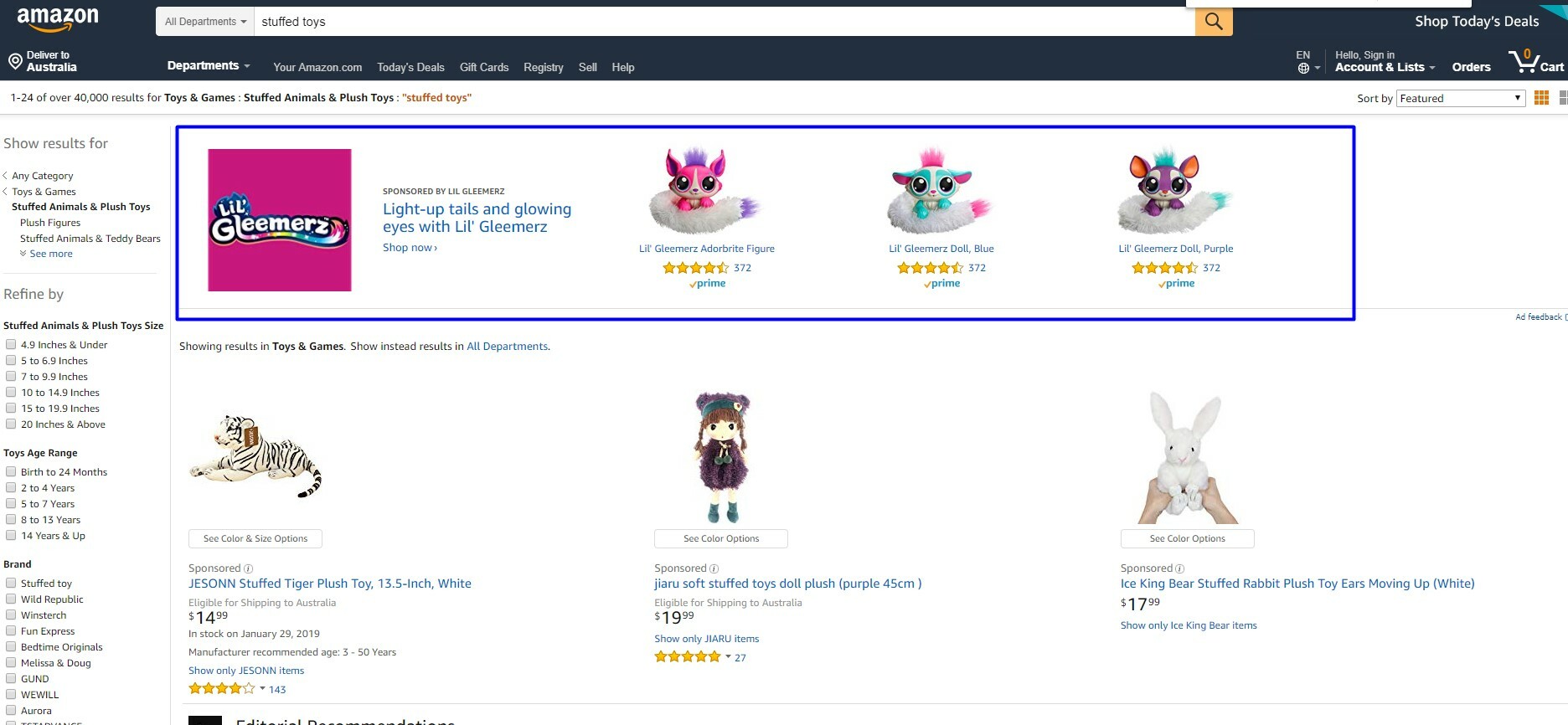Click the Amazon logo
This screenshot has height=725, width=1568.
point(58,18)
